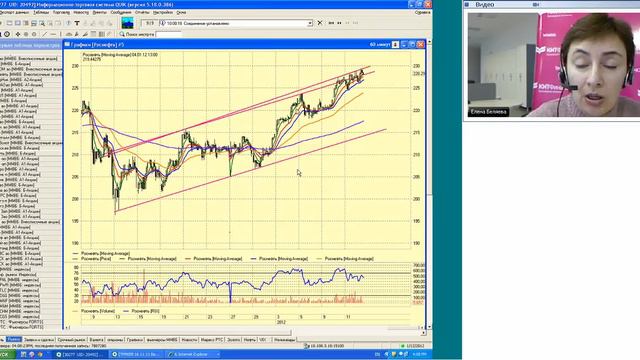Image resolution: width=640 pixels, height=360 pixels.
Task: Switch to the Срочный рынок tab
Action: (71, 340)
